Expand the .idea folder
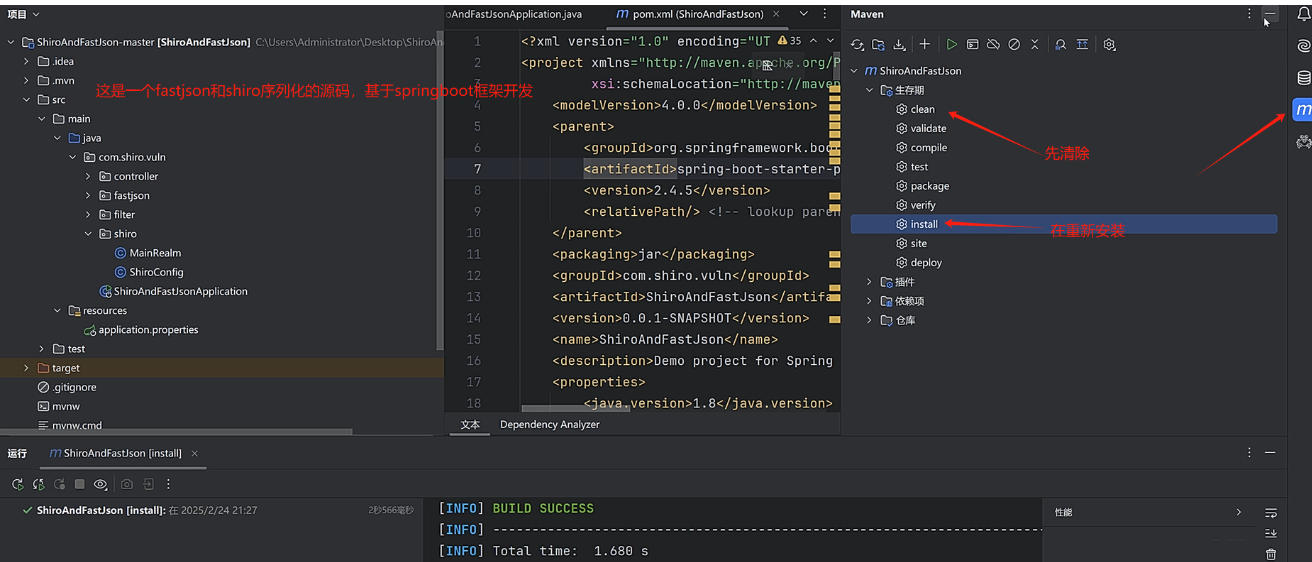The height and width of the screenshot is (562, 1312). coord(27,62)
